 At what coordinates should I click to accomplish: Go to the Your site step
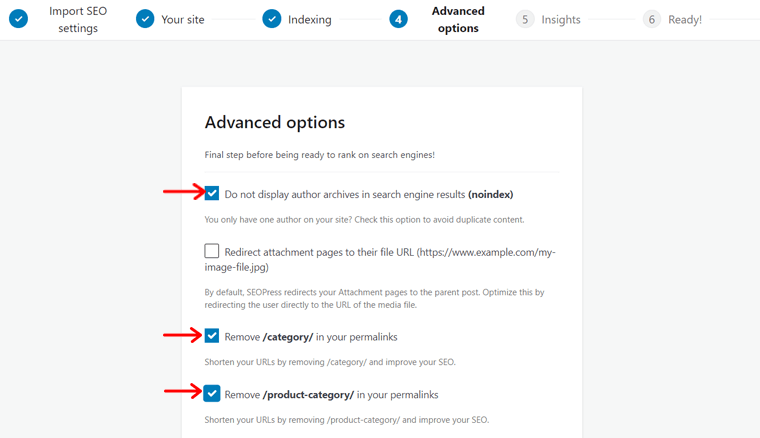183,19
